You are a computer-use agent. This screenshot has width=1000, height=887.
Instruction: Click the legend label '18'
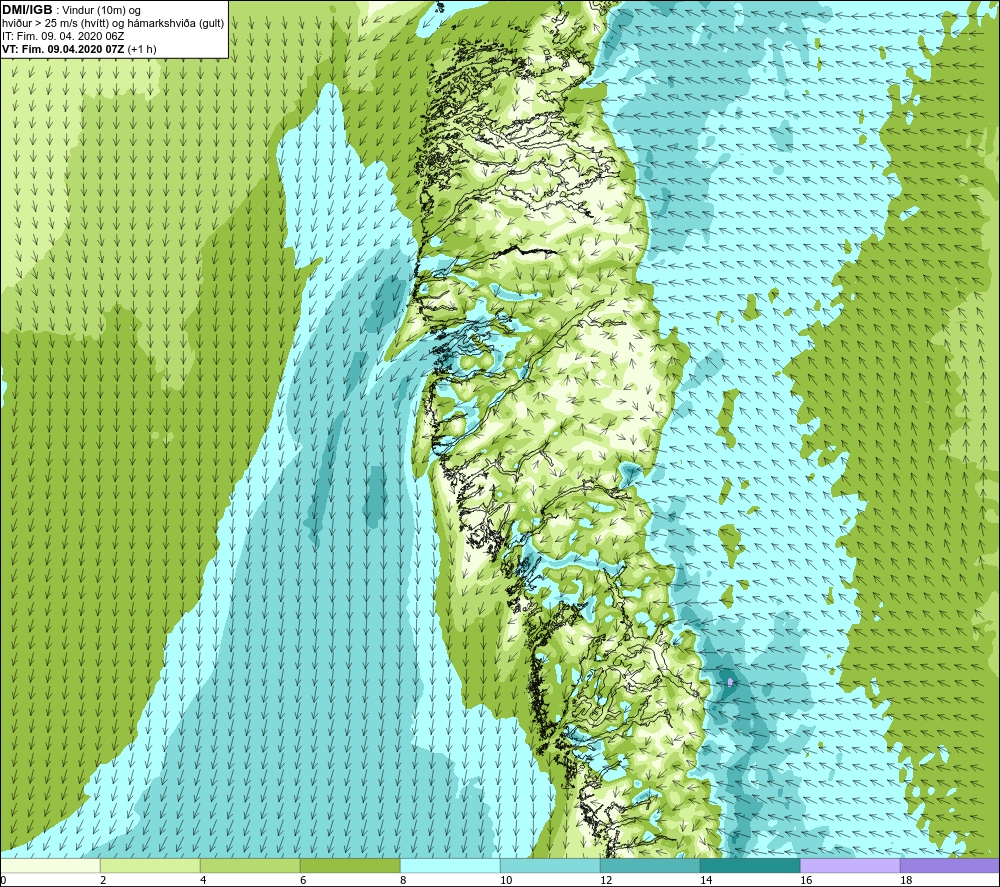click(906, 880)
